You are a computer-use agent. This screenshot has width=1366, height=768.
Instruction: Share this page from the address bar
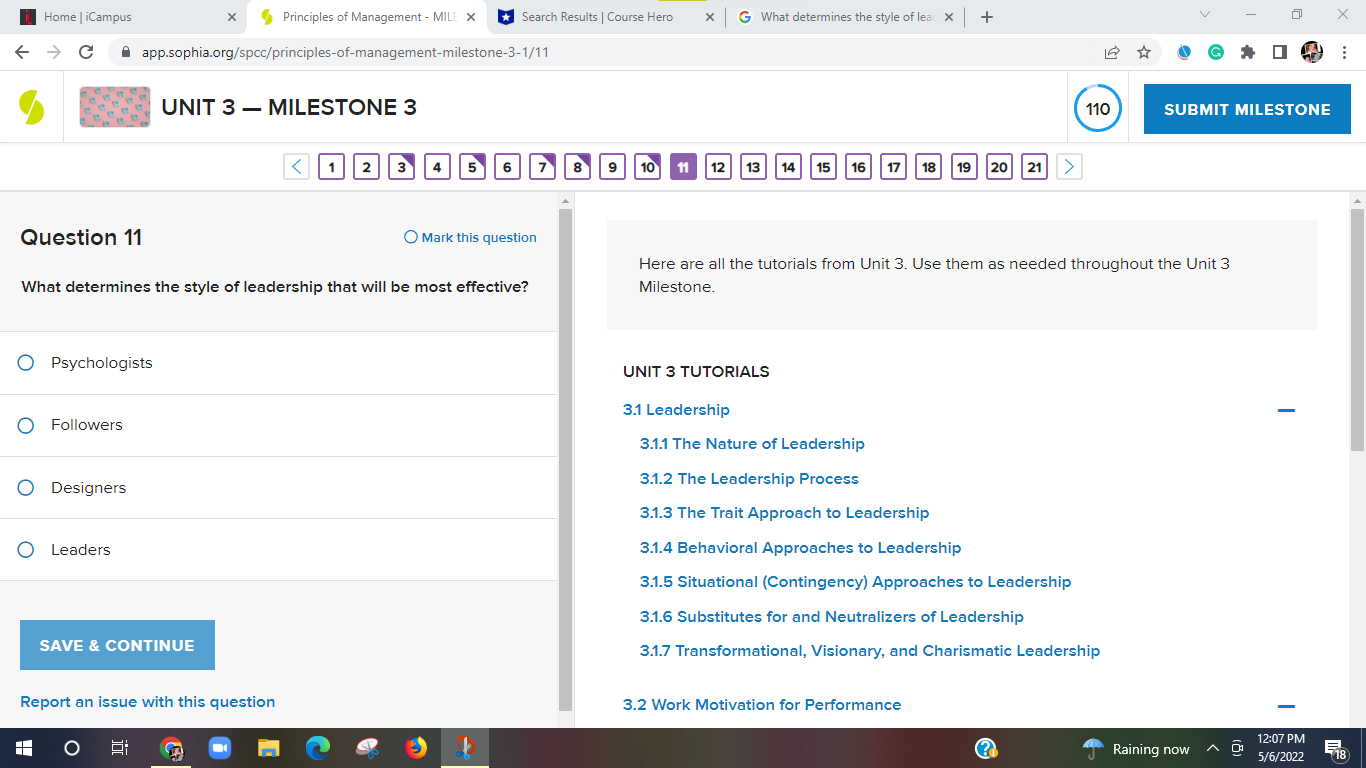tap(1112, 52)
